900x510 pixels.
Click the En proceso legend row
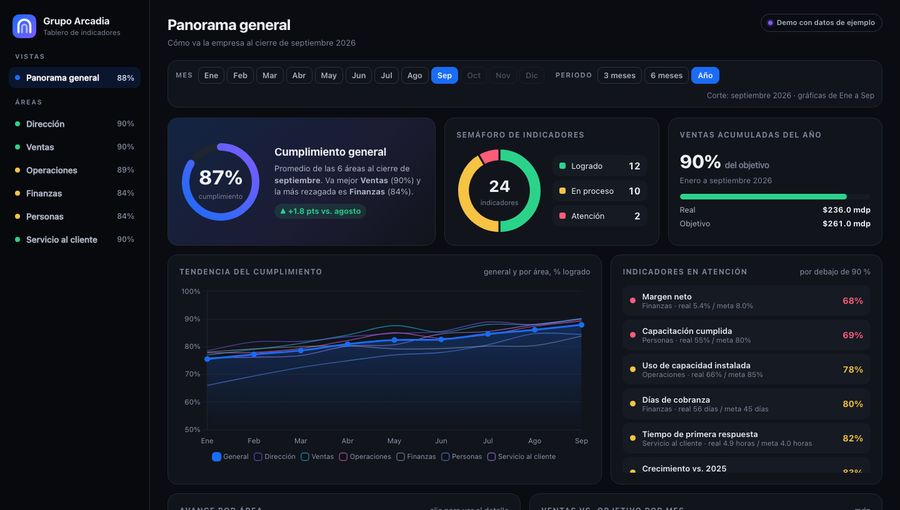tap(600, 191)
